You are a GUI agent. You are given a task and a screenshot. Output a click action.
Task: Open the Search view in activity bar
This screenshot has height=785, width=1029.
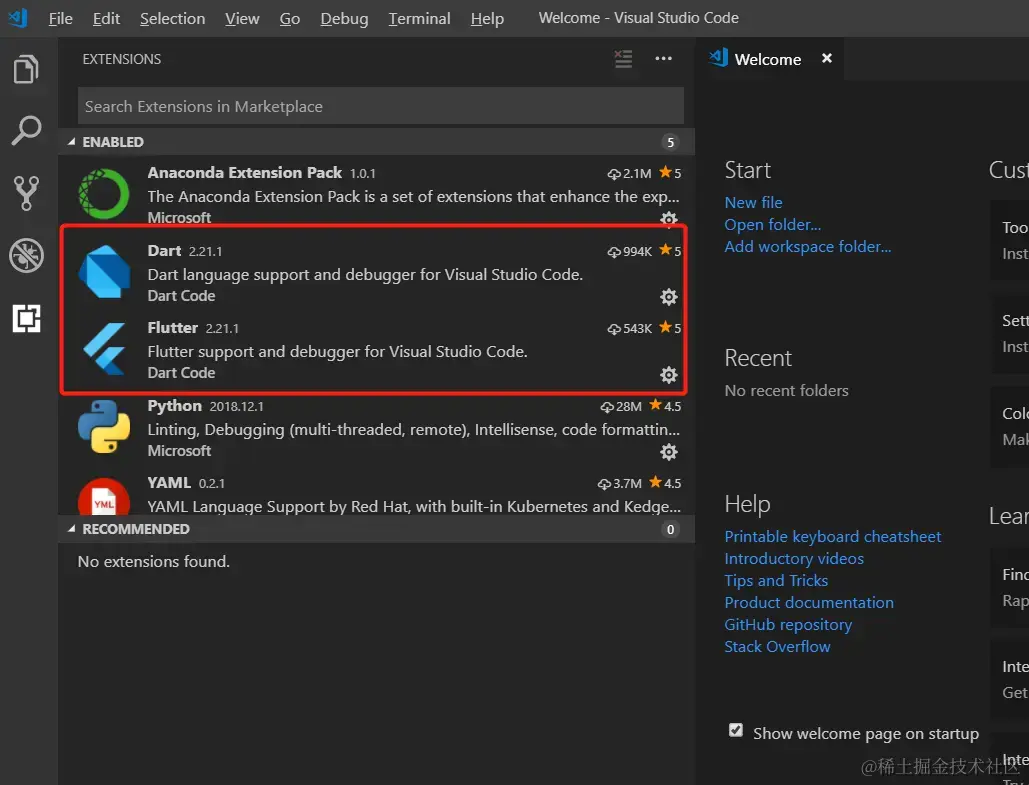click(26, 131)
